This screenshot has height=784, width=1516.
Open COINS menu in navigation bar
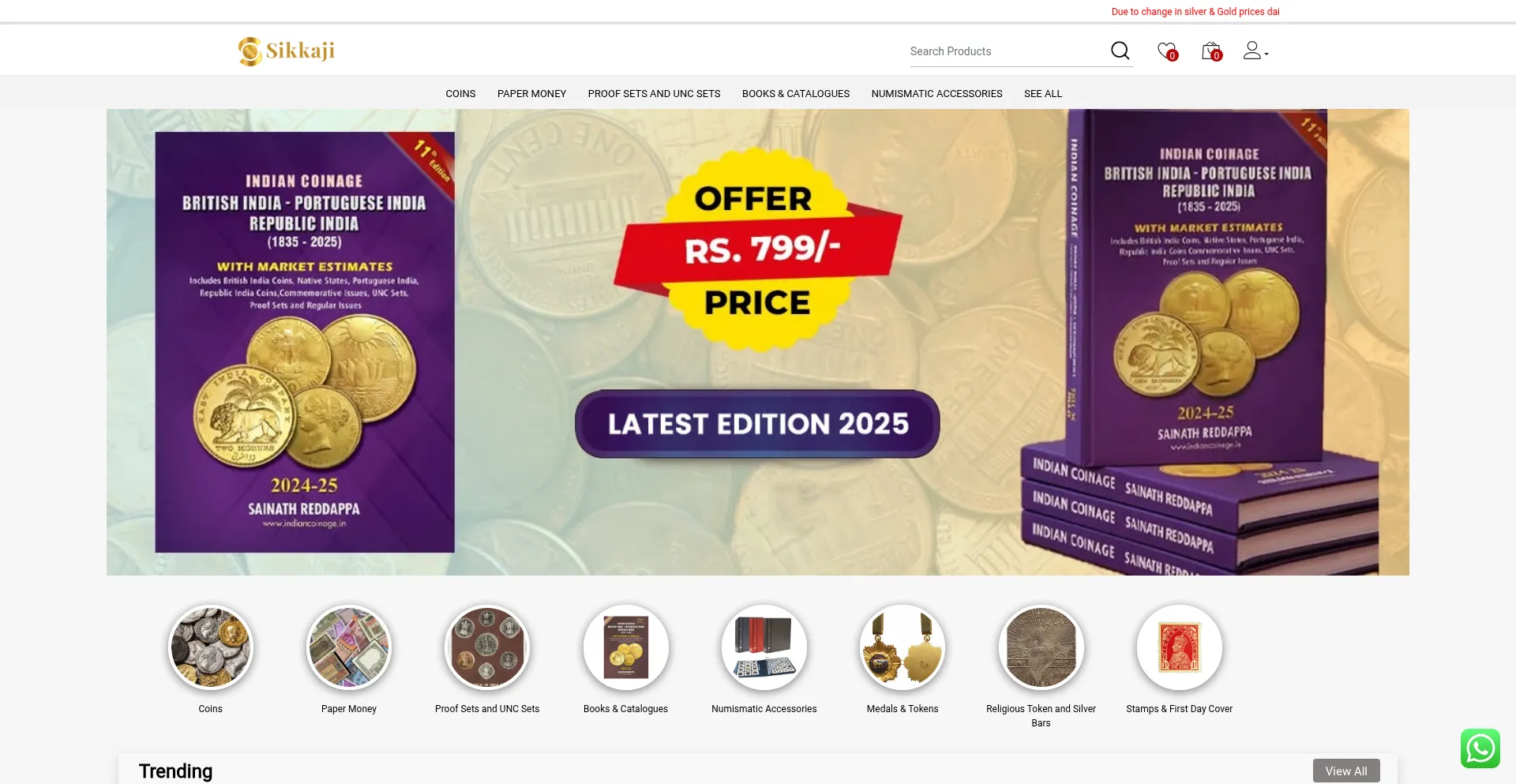point(460,94)
